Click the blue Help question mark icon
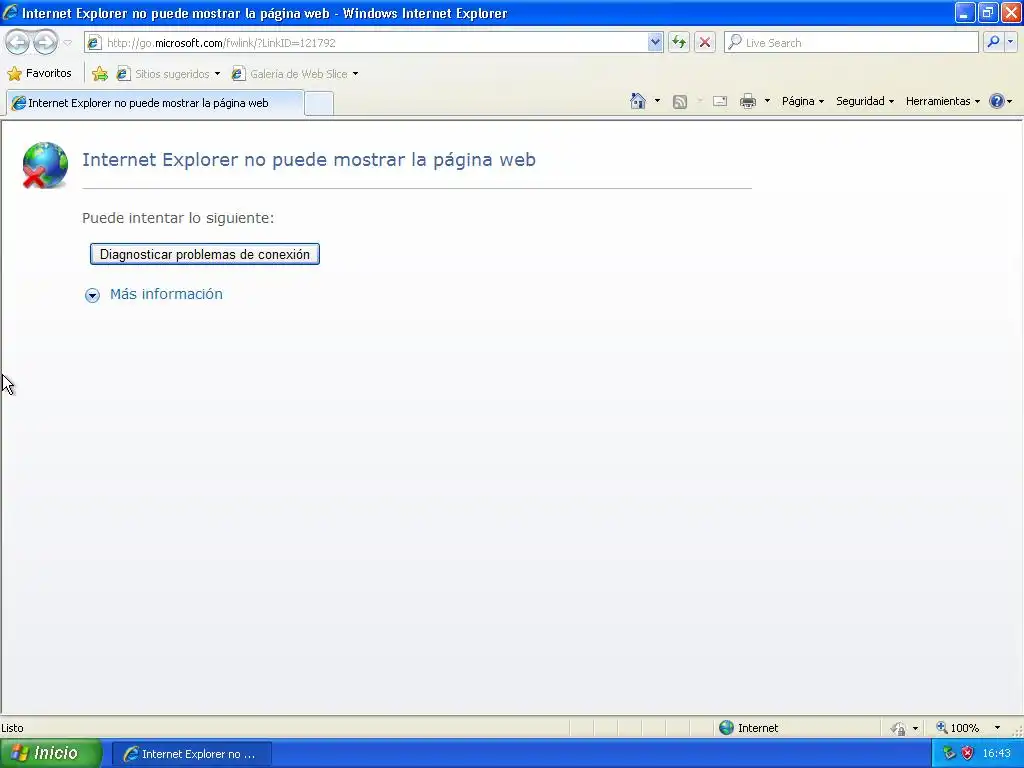Image resolution: width=1024 pixels, height=768 pixels. click(997, 101)
